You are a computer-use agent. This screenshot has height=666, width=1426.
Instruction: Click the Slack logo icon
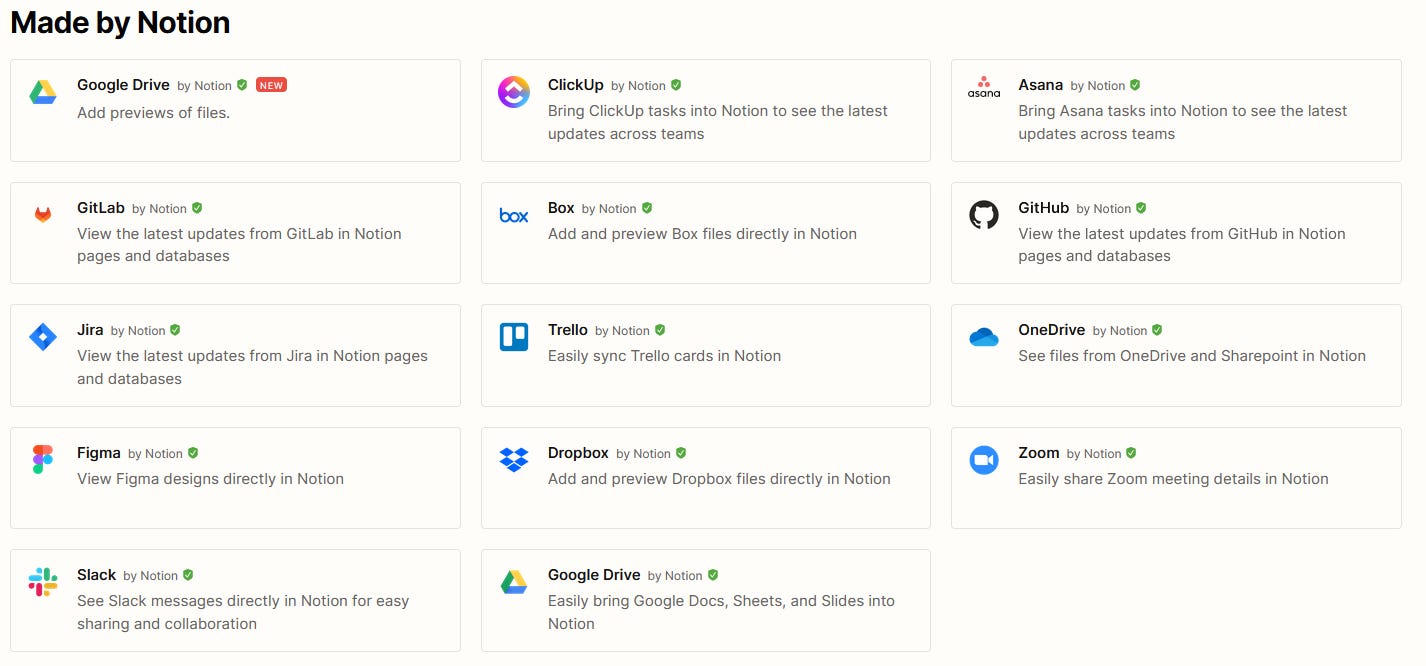[x=43, y=582]
